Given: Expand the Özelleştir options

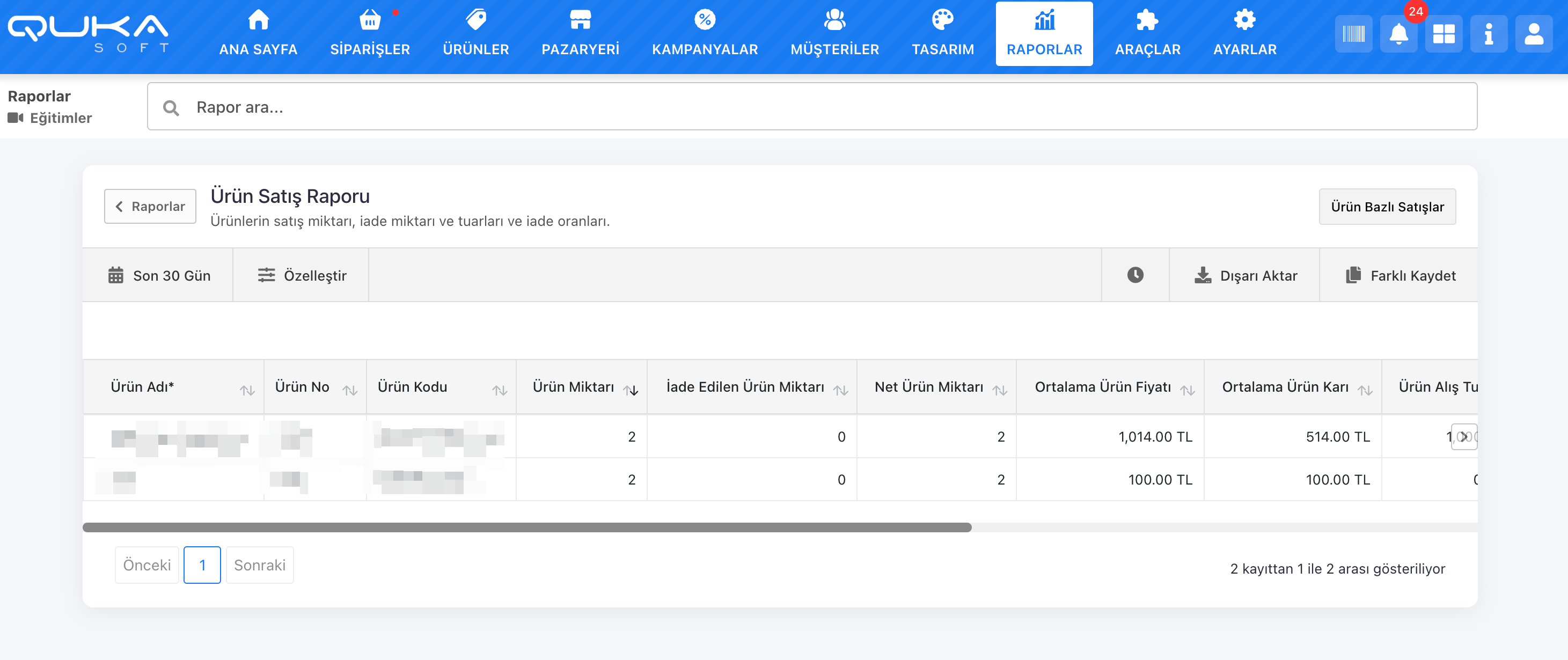Looking at the screenshot, I should pos(301,275).
